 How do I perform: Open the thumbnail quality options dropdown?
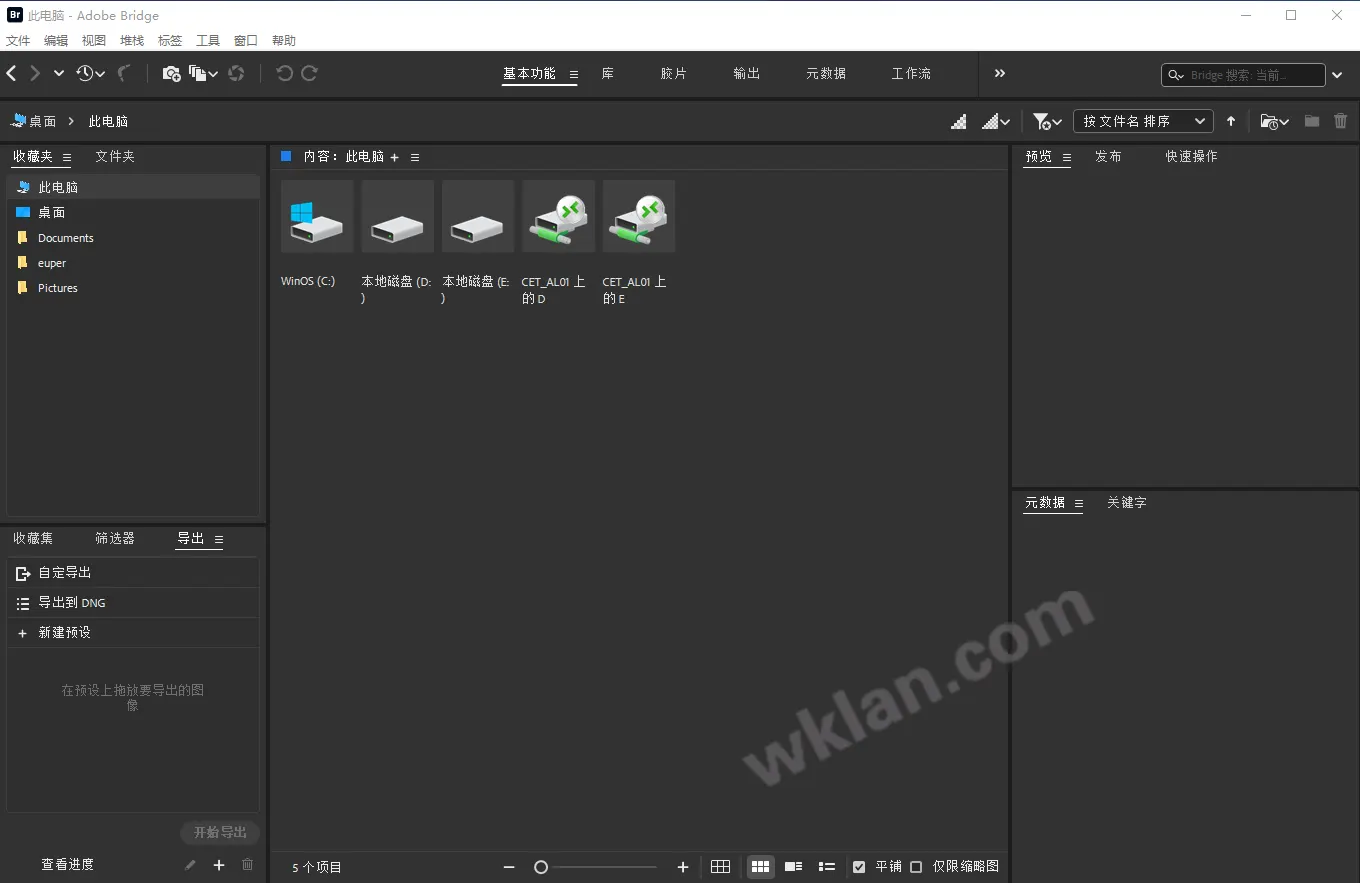[x=996, y=121]
